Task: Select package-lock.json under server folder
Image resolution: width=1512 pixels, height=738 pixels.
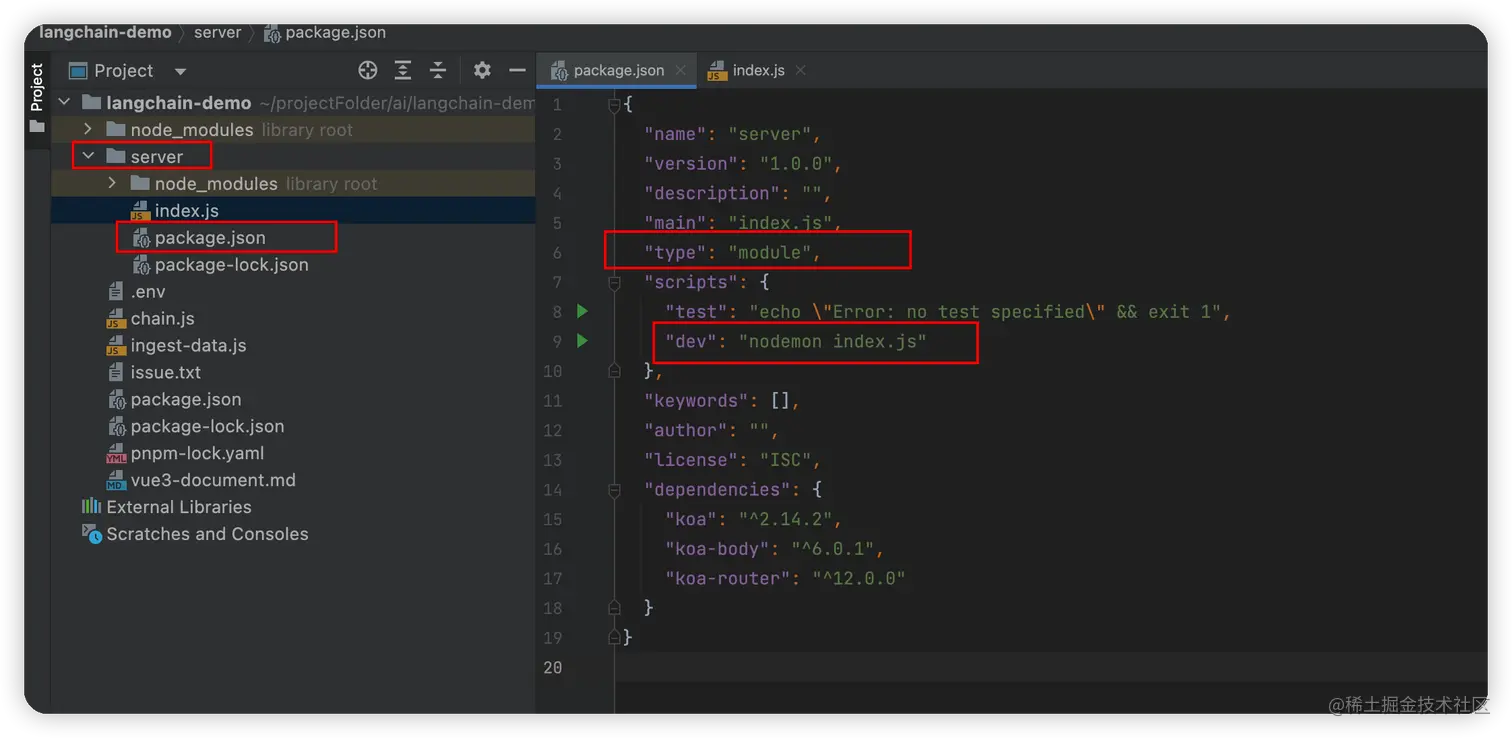Action: pyautogui.click(x=231, y=264)
